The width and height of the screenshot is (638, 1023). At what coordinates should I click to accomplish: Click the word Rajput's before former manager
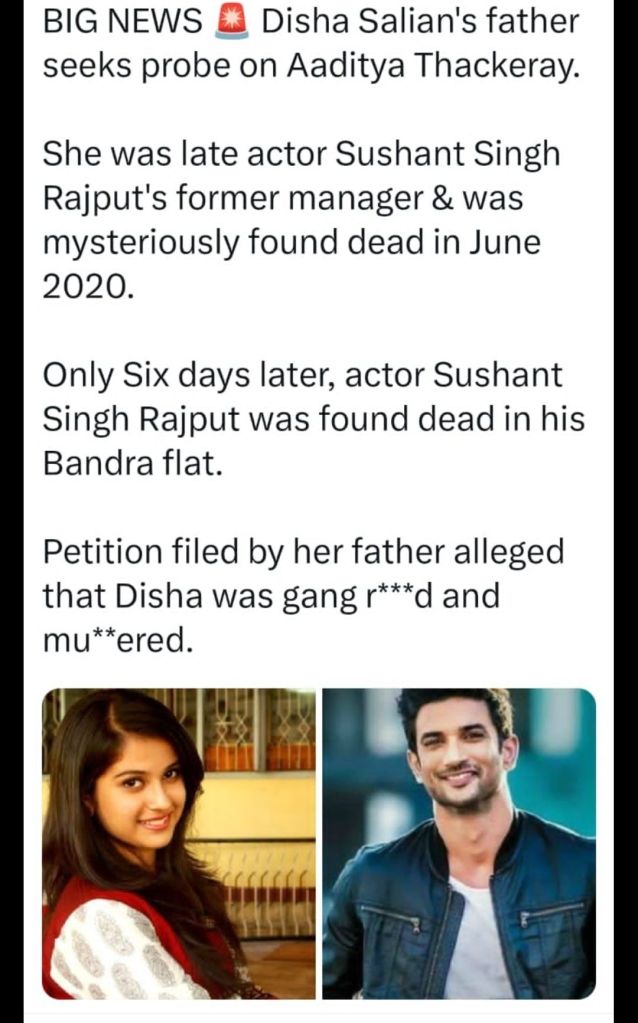(x=106, y=199)
